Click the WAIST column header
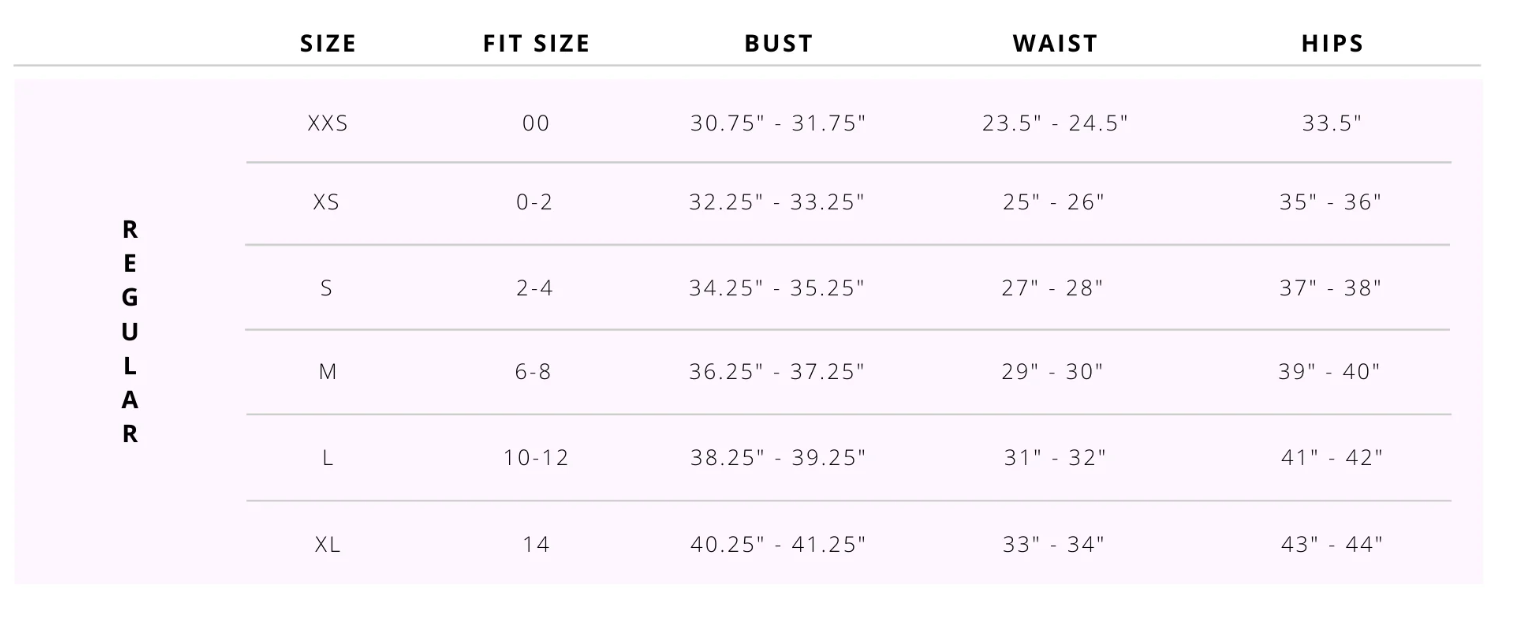 [1055, 44]
